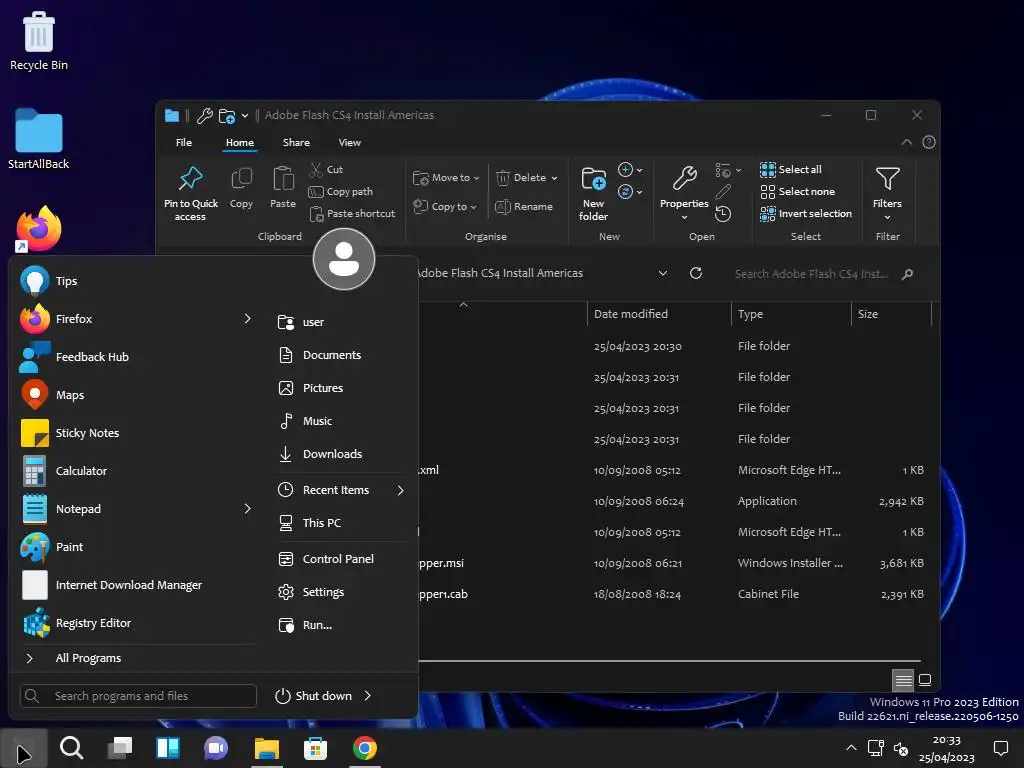Screen dimensions: 1024x768
Task: Open Properties in ribbon
Action: point(684,192)
